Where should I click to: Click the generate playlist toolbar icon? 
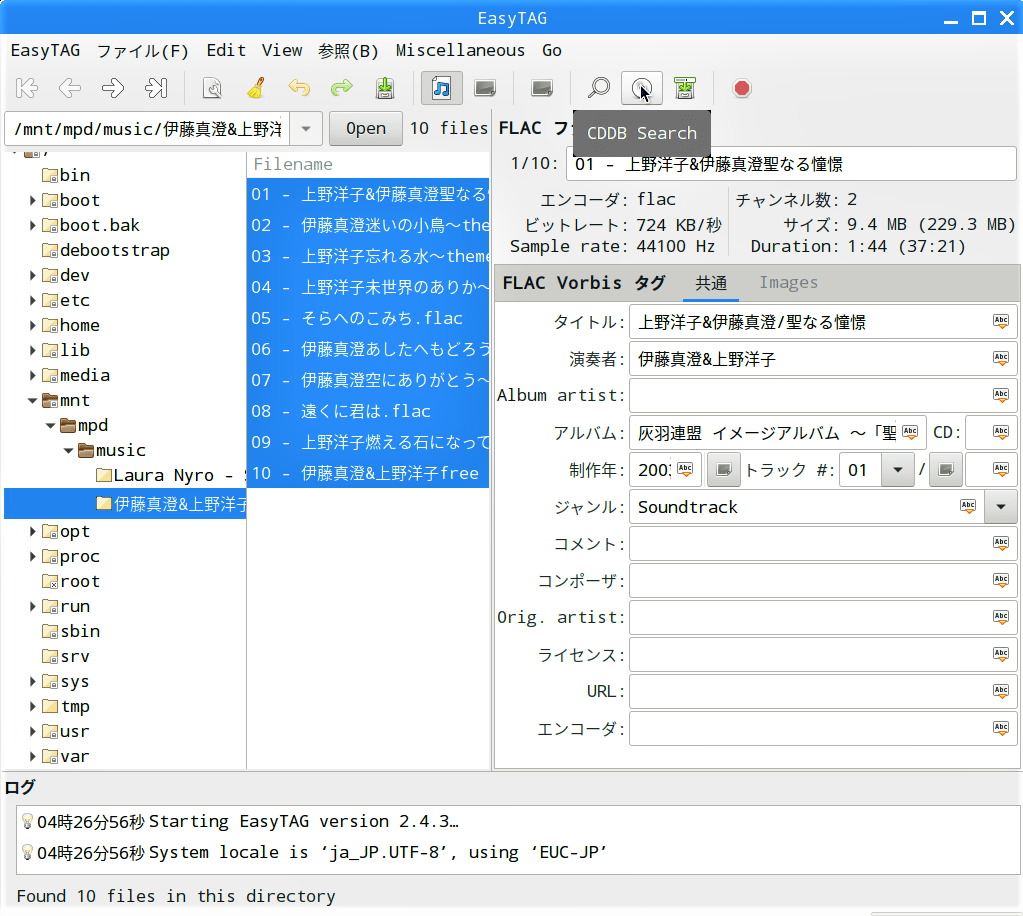[685, 88]
